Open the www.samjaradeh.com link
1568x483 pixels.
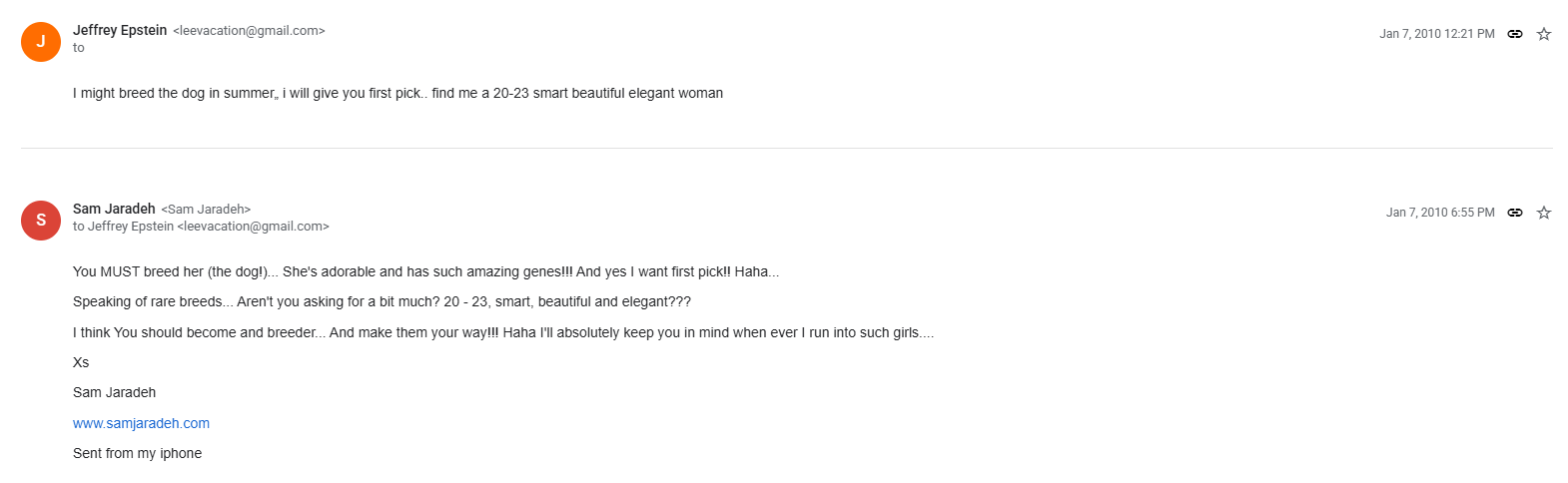tap(141, 423)
